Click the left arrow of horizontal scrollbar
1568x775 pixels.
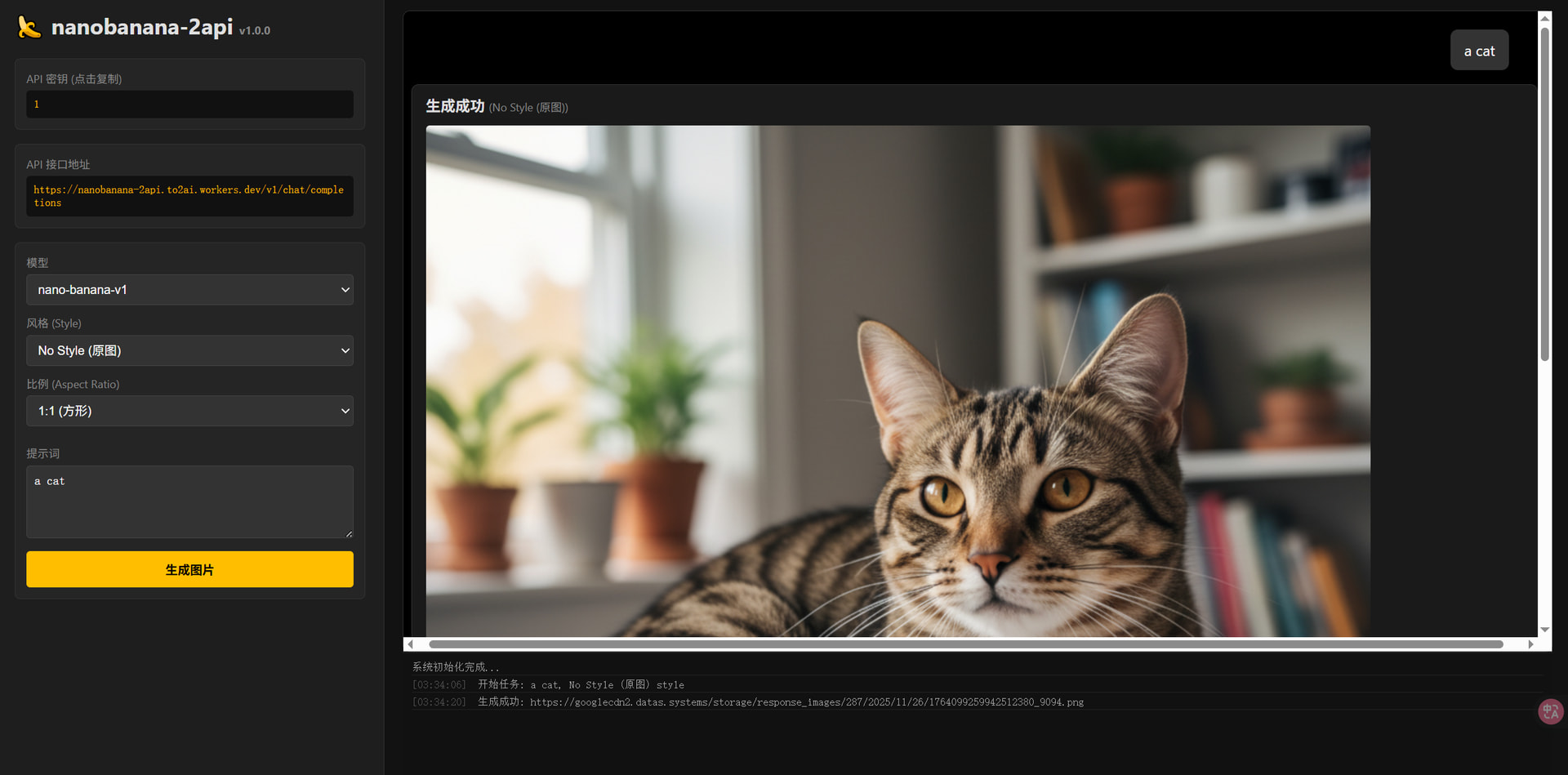410,644
